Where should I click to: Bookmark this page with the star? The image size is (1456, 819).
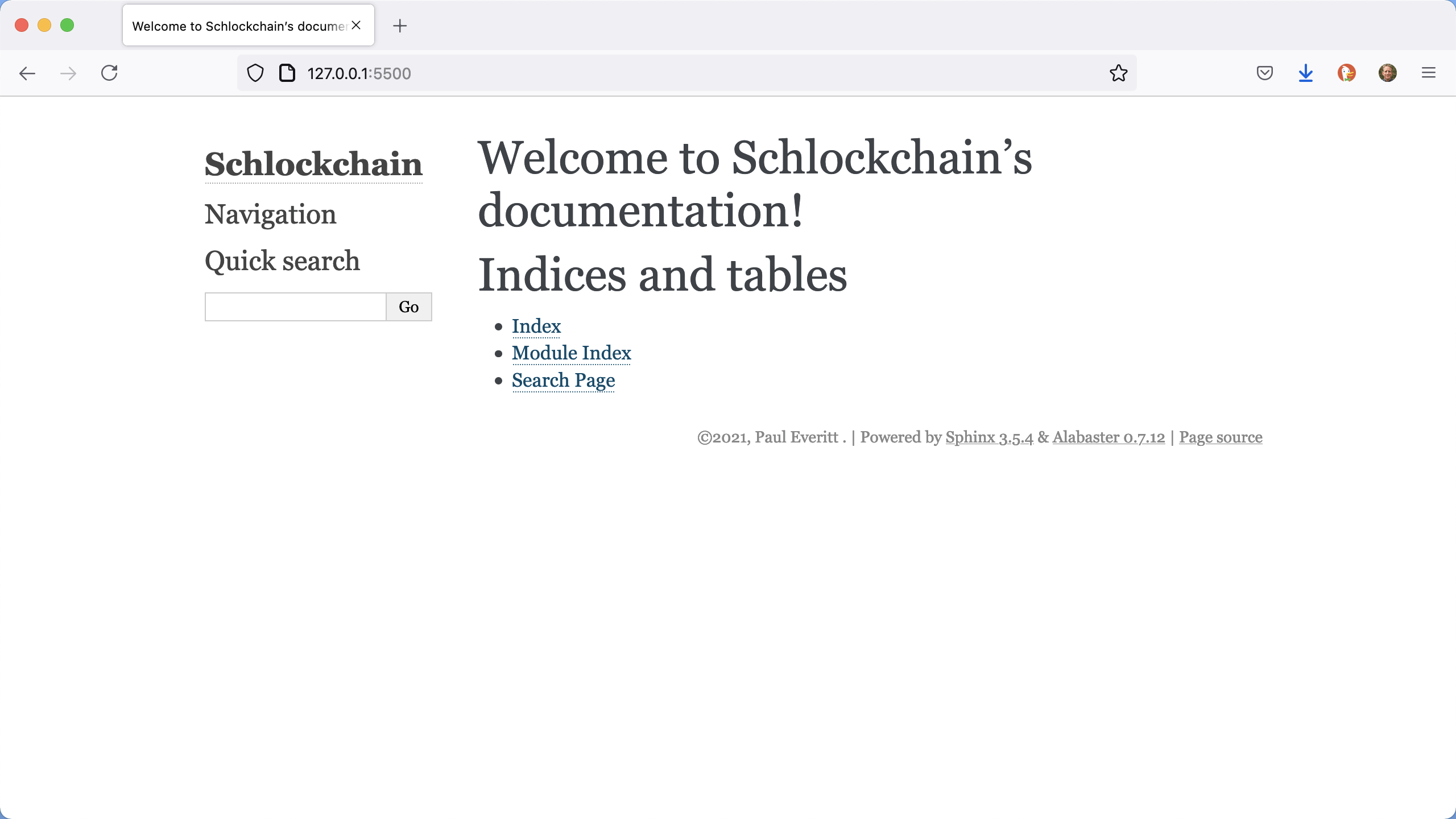(x=1118, y=73)
